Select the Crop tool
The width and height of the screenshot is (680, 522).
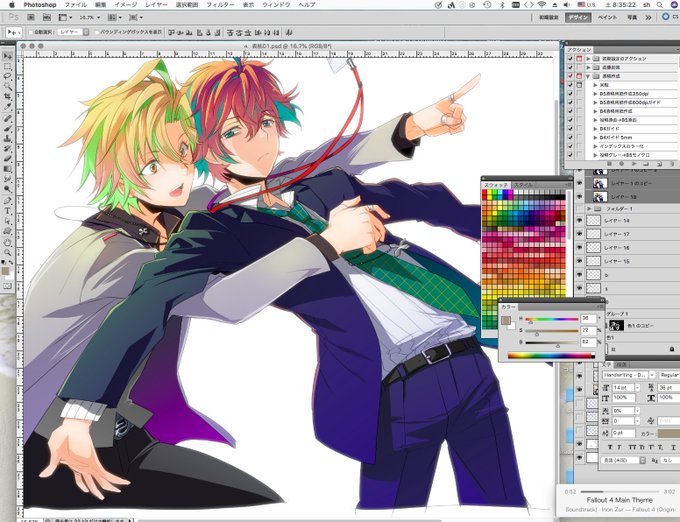pos(8,96)
